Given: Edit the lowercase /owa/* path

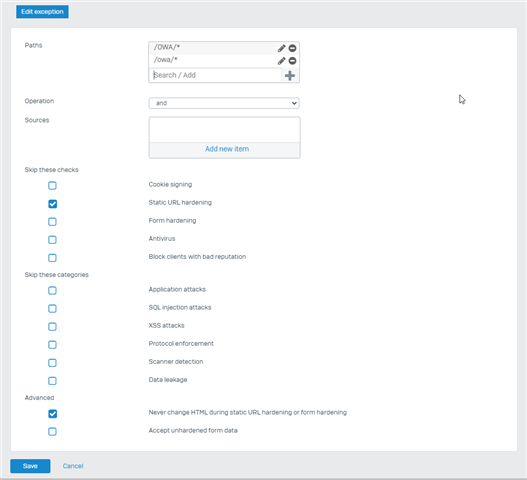Looking at the screenshot, I should (281, 61).
